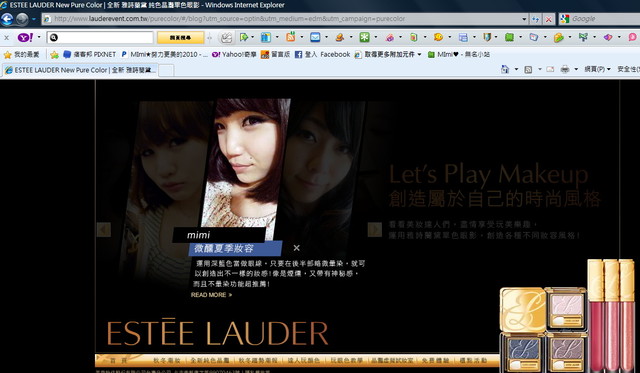Viewport: 640px width, 373px height.
Task: Open the Yahoo! logo dropdown arrow
Action: coord(39,37)
